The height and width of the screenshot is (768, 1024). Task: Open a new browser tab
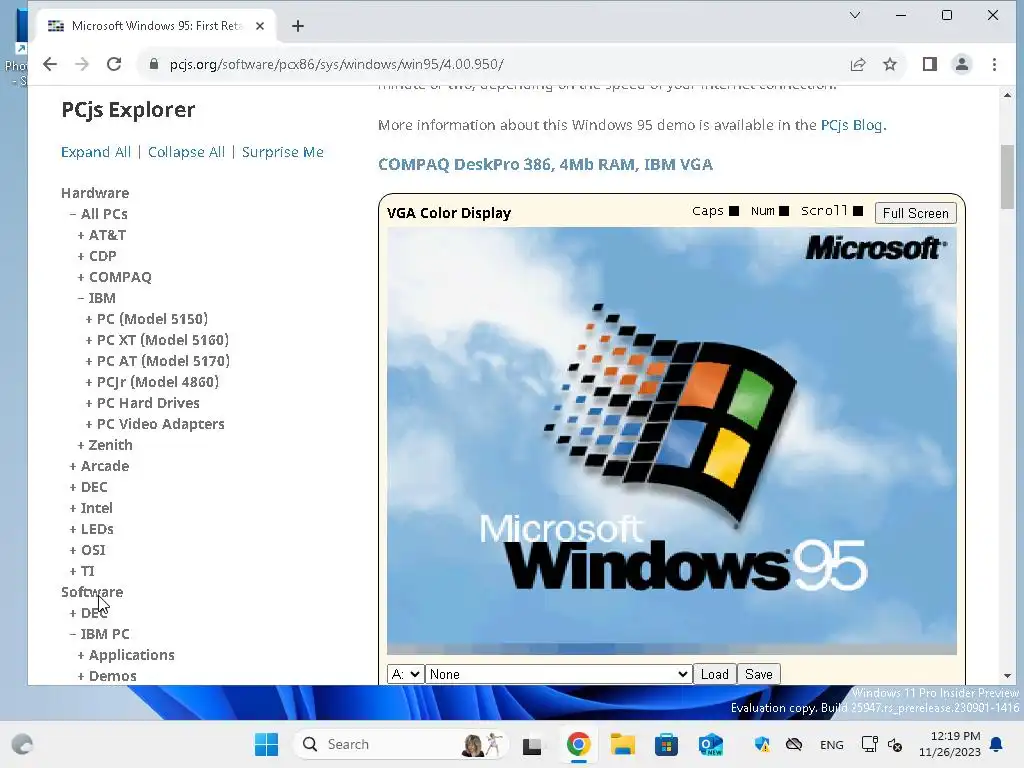tap(298, 26)
